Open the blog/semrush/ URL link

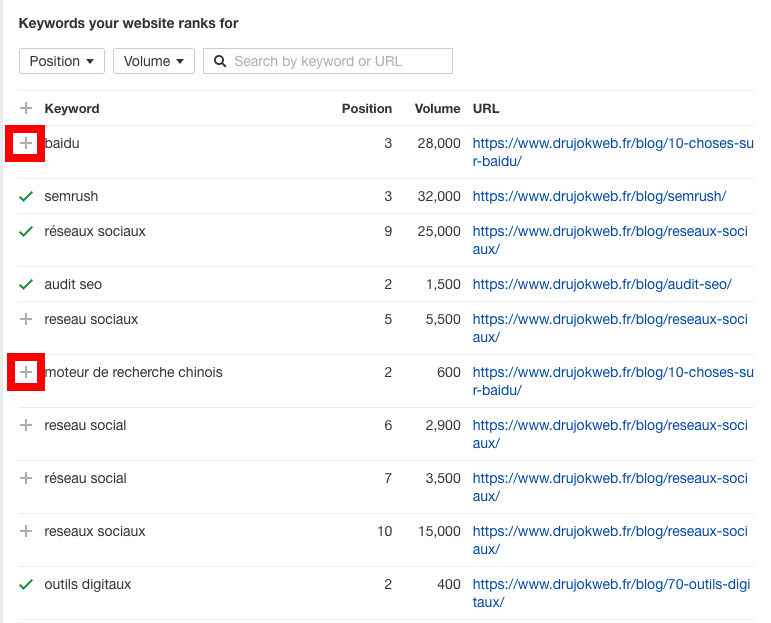pyautogui.click(x=599, y=196)
